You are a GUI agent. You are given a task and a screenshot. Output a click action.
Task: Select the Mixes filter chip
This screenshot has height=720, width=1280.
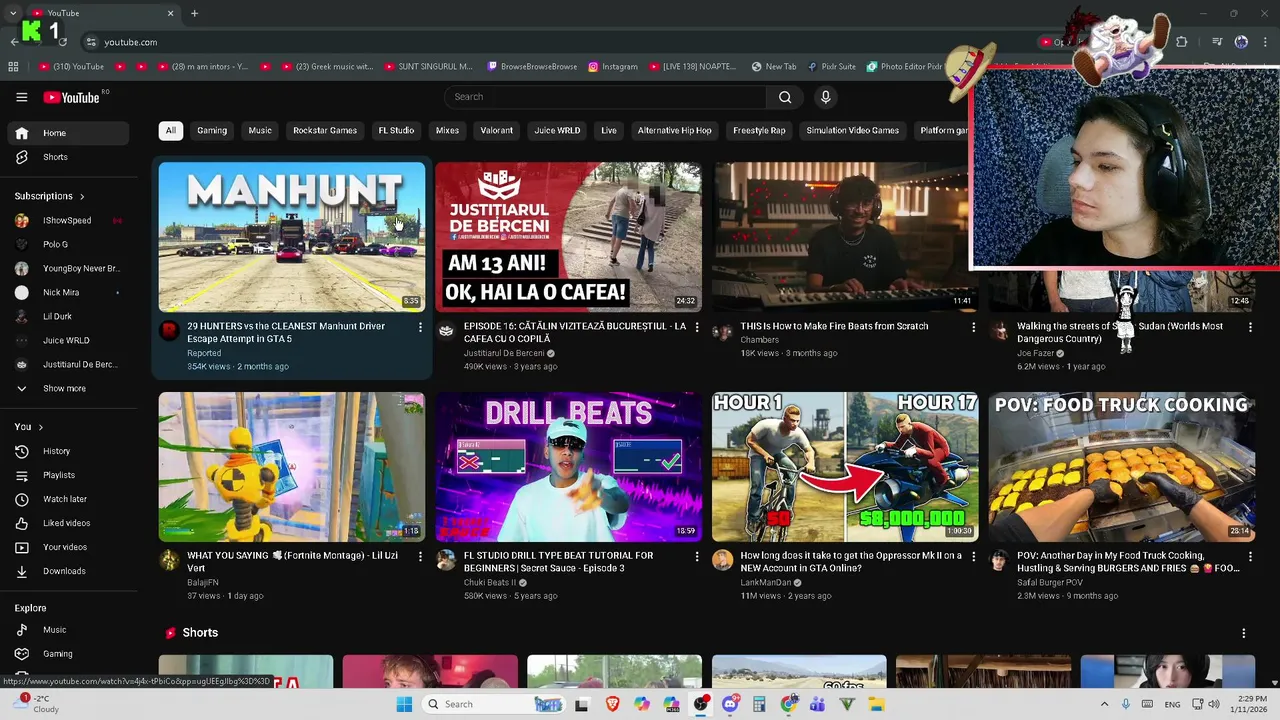pyautogui.click(x=447, y=130)
